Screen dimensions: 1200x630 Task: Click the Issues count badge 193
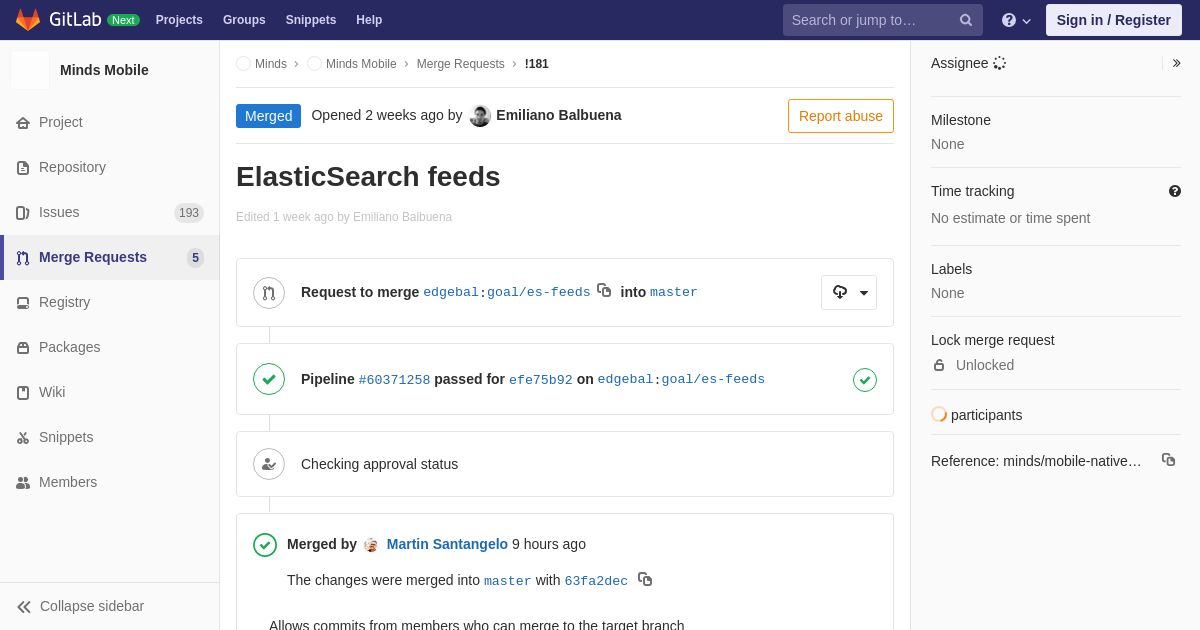pos(189,213)
